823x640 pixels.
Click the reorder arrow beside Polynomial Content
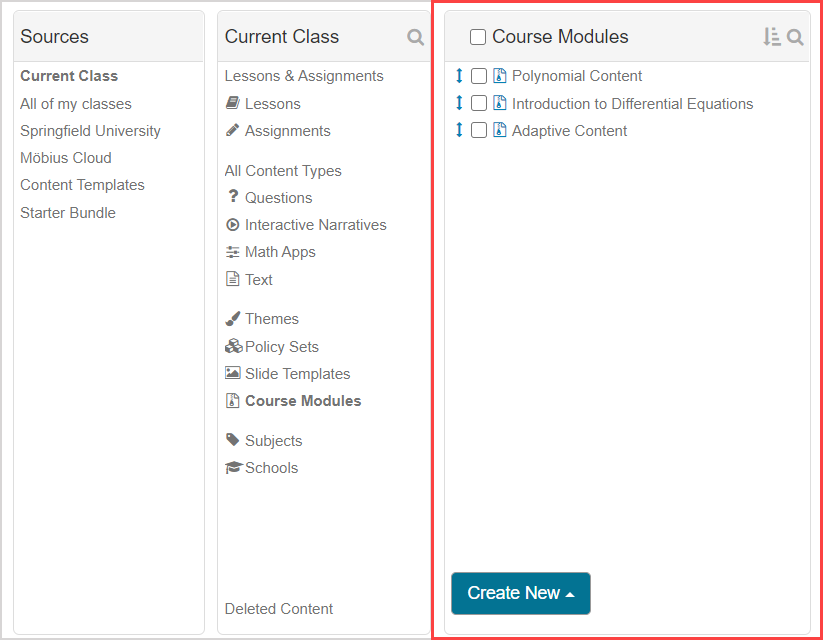coord(459,76)
